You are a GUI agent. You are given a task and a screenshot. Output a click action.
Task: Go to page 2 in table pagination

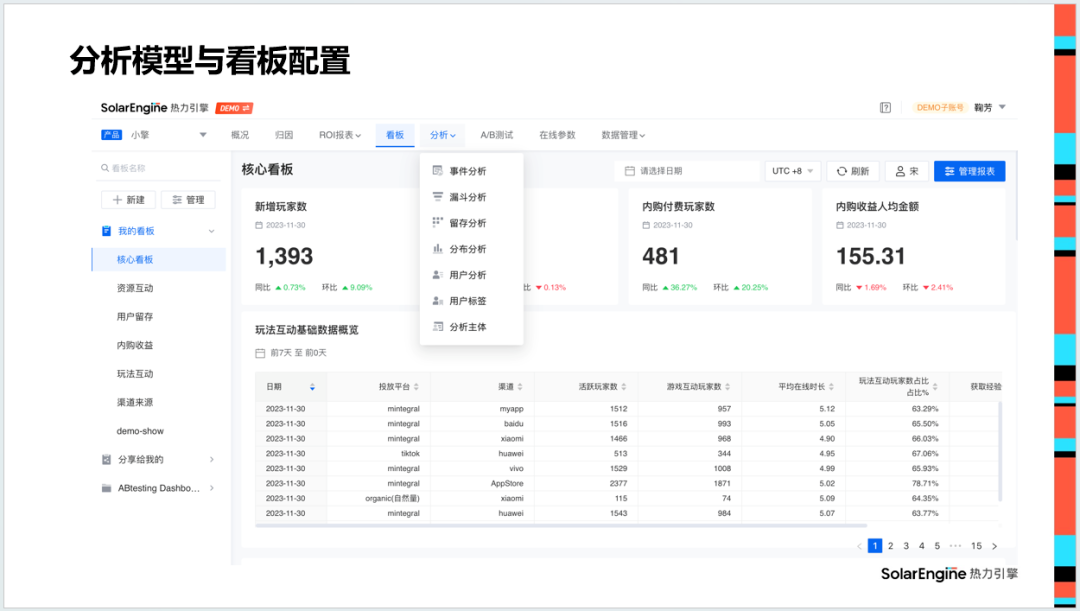pyautogui.click(x=889, y=546)
